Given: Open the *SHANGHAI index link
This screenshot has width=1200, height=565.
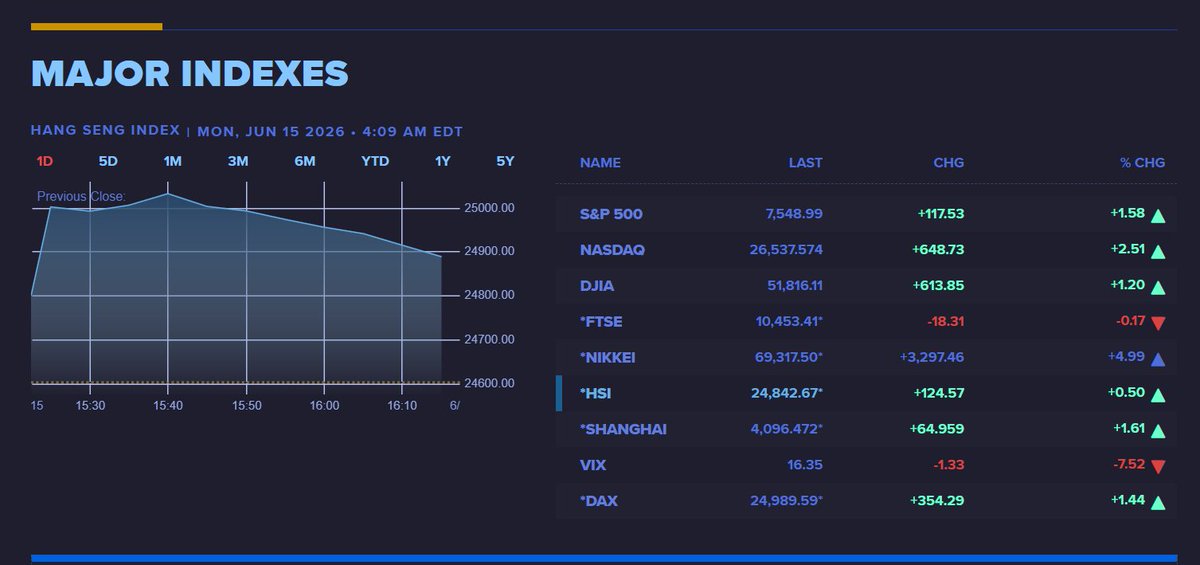Looking at the screenshot, I should (x=623, y=430).
